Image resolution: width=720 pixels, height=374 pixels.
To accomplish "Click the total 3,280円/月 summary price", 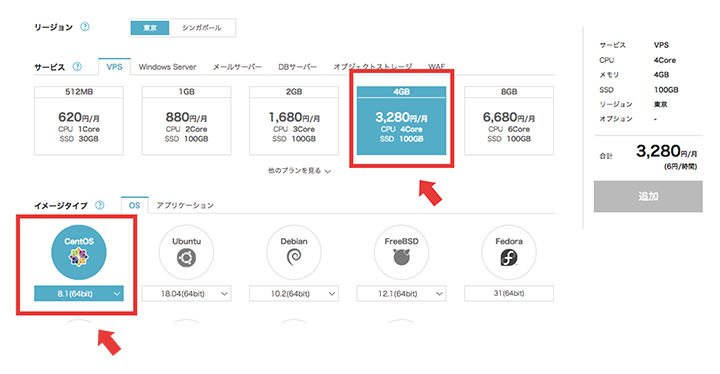I will 667,151.
